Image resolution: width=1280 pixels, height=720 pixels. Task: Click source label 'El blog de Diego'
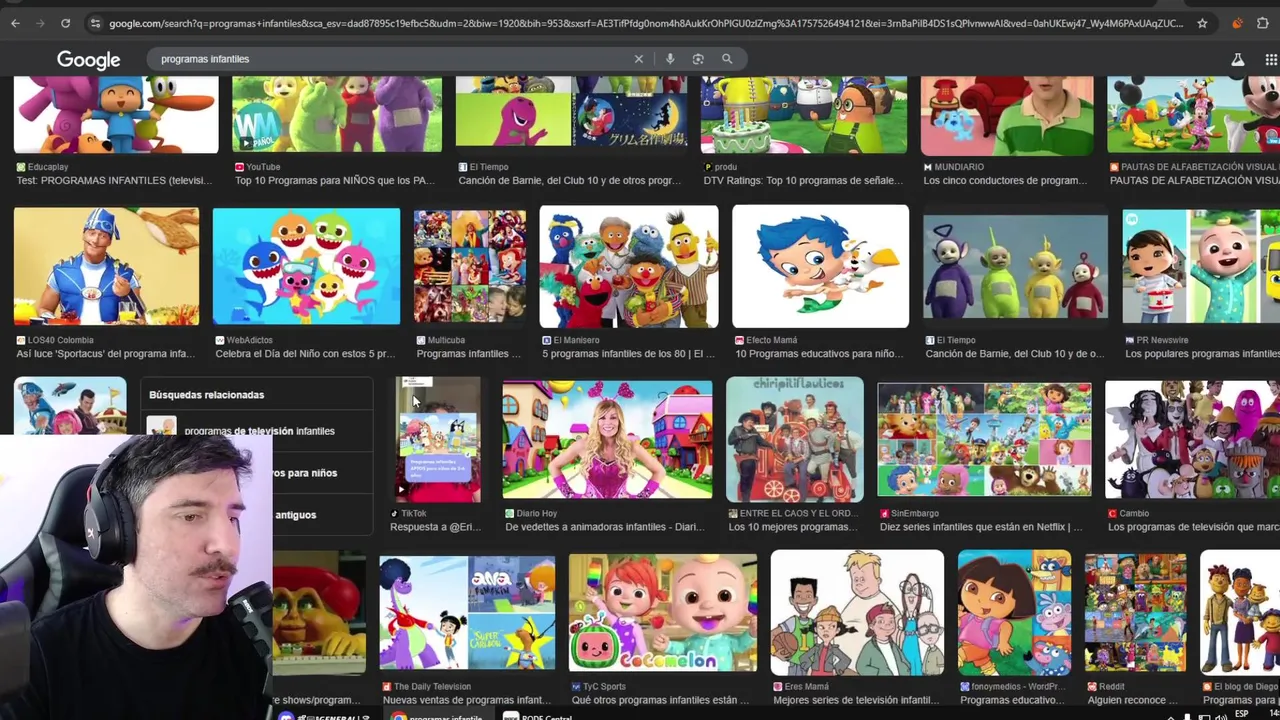click(x=1246, y=687)
